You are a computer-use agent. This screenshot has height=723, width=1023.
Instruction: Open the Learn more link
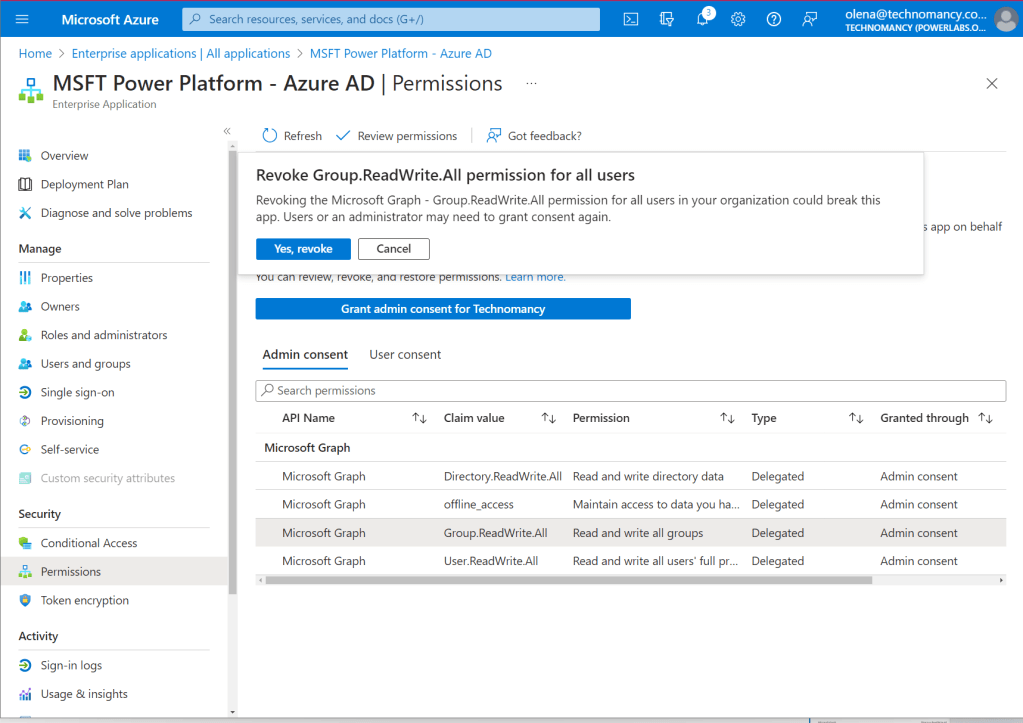535,277
